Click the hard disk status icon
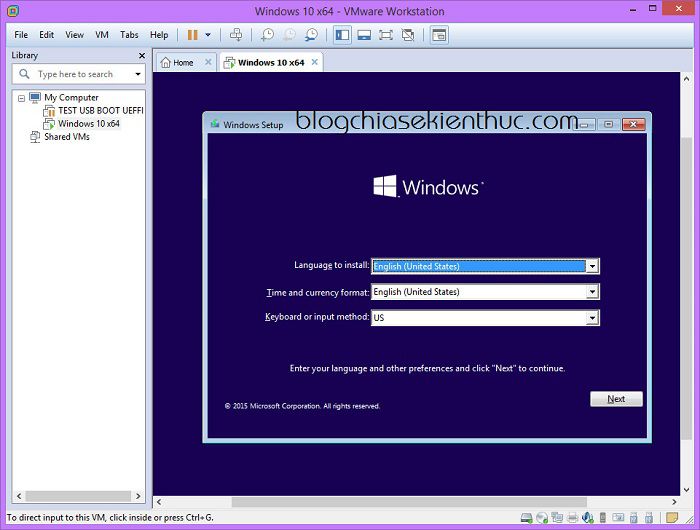Screen dimensions: 700x530 pyautogui.click(x=527, y=518)
